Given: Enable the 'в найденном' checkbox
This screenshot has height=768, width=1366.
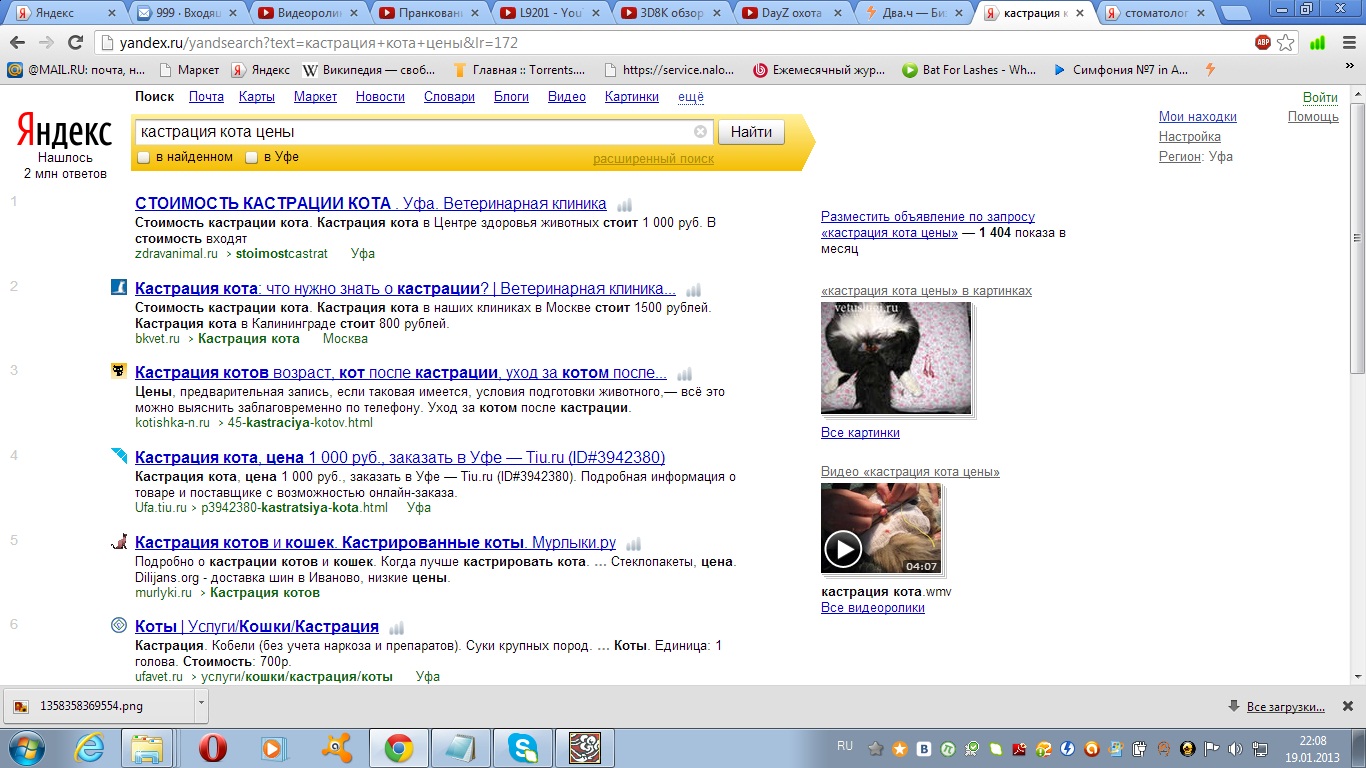Looking at the screenshot, I should [143, 157].
